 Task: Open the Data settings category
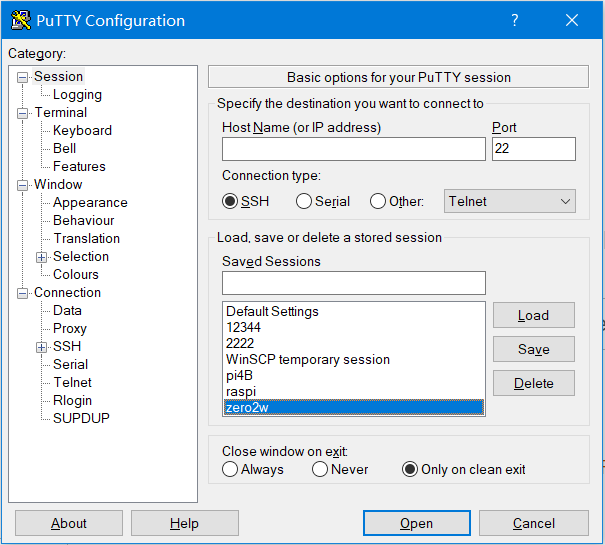pyautogui.click(x=67, y=310)
